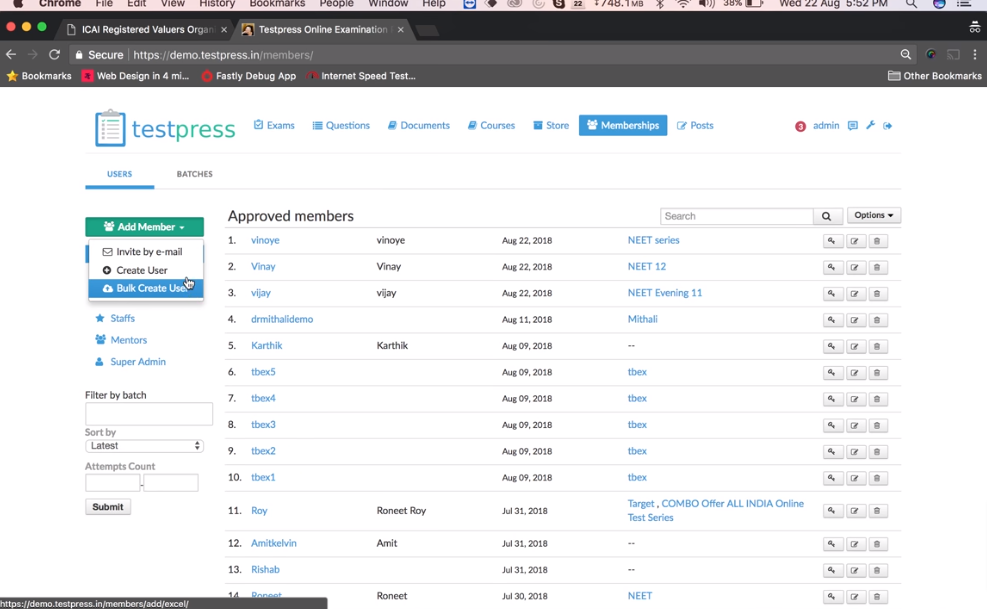The height and width of the screenshot is (609, 987).
Task: Open the Store section
Action: pyautogui.click(x=548, y=125)
